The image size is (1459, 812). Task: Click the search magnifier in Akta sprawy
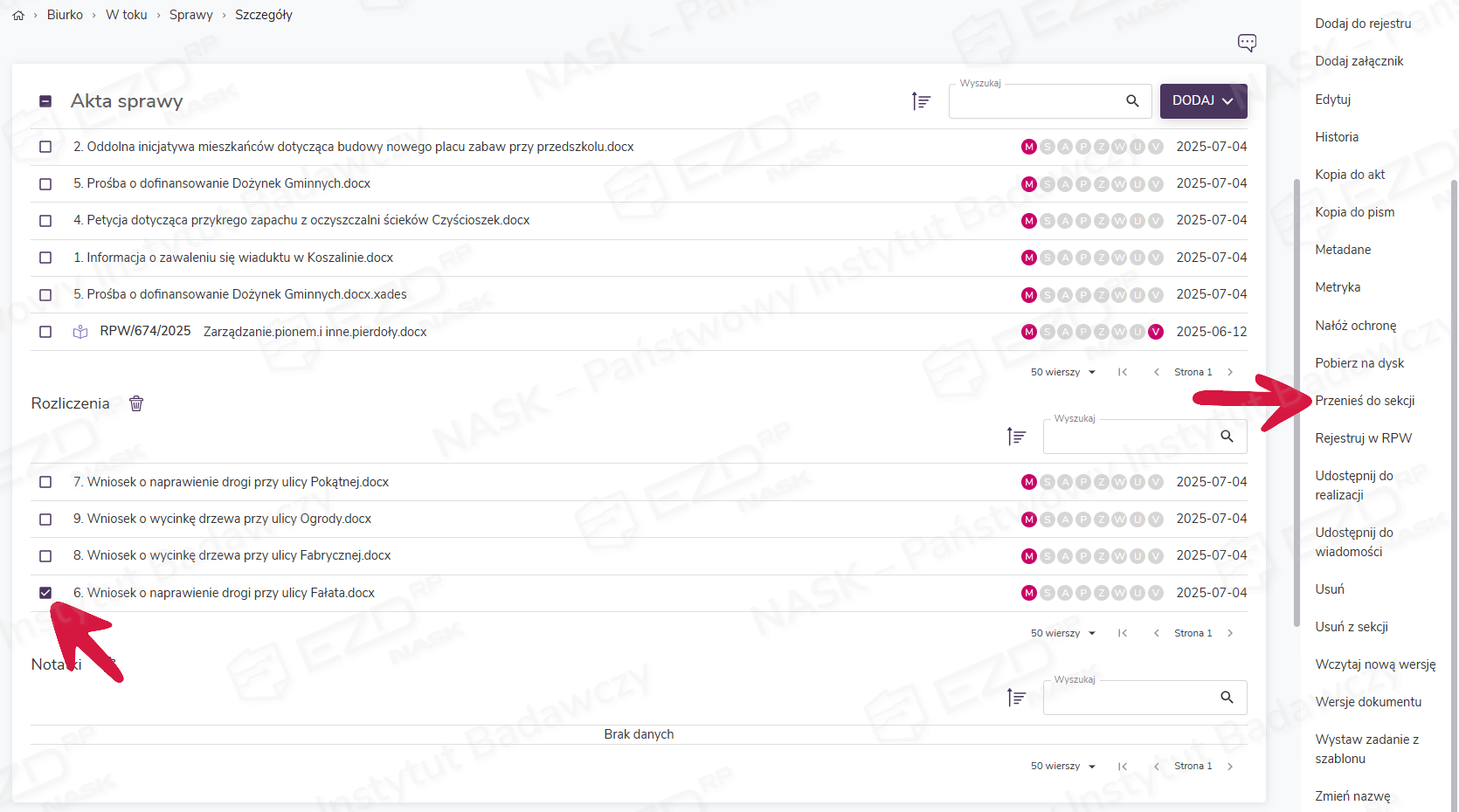click(1132, 101)
